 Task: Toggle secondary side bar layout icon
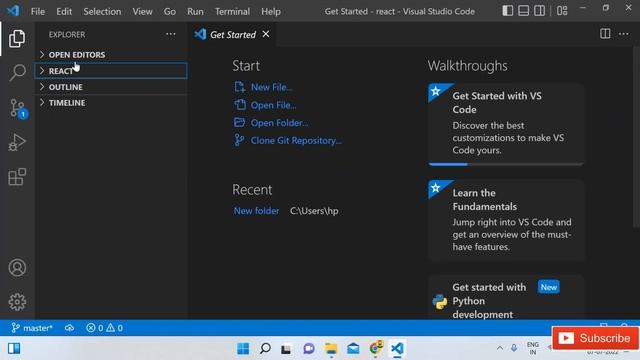click(x=539, y=11)
